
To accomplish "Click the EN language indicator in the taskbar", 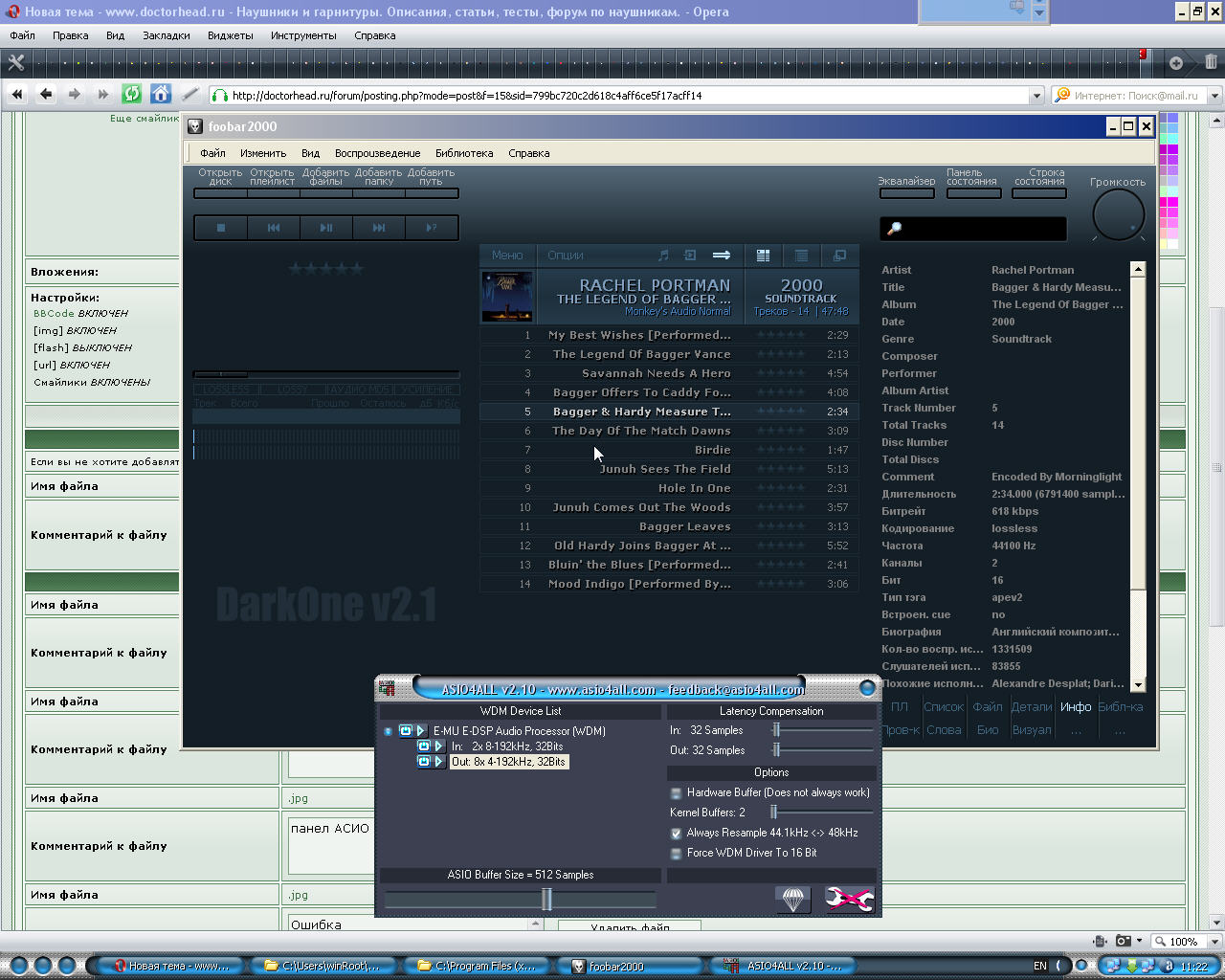I will click(x=1040, y=966).
